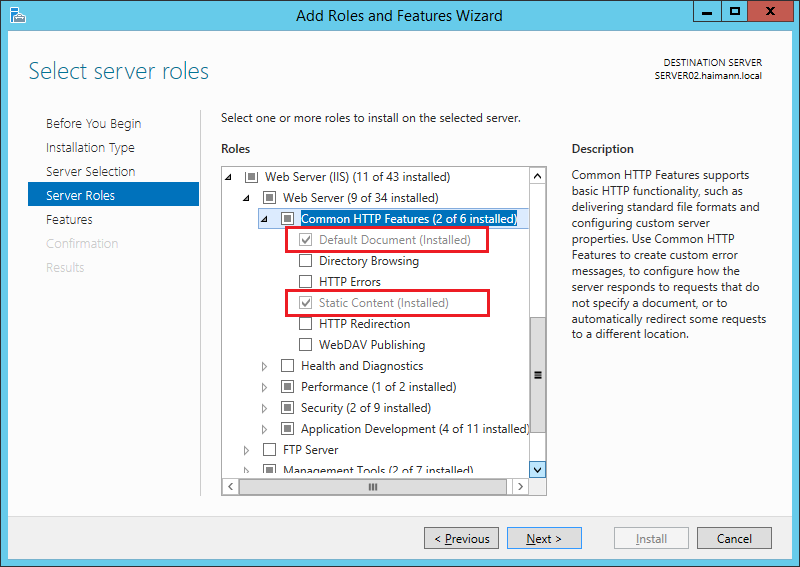Click the horizontal scroll left arrow
Image resolution: width=800 pixels, height=567 pixels.
coord(231,487)
